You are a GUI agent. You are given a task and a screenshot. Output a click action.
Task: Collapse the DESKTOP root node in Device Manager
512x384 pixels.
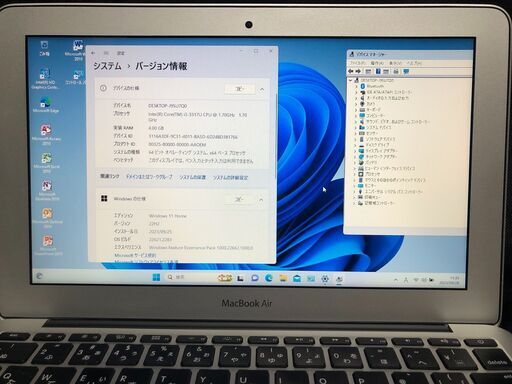[x=350, y=80]
